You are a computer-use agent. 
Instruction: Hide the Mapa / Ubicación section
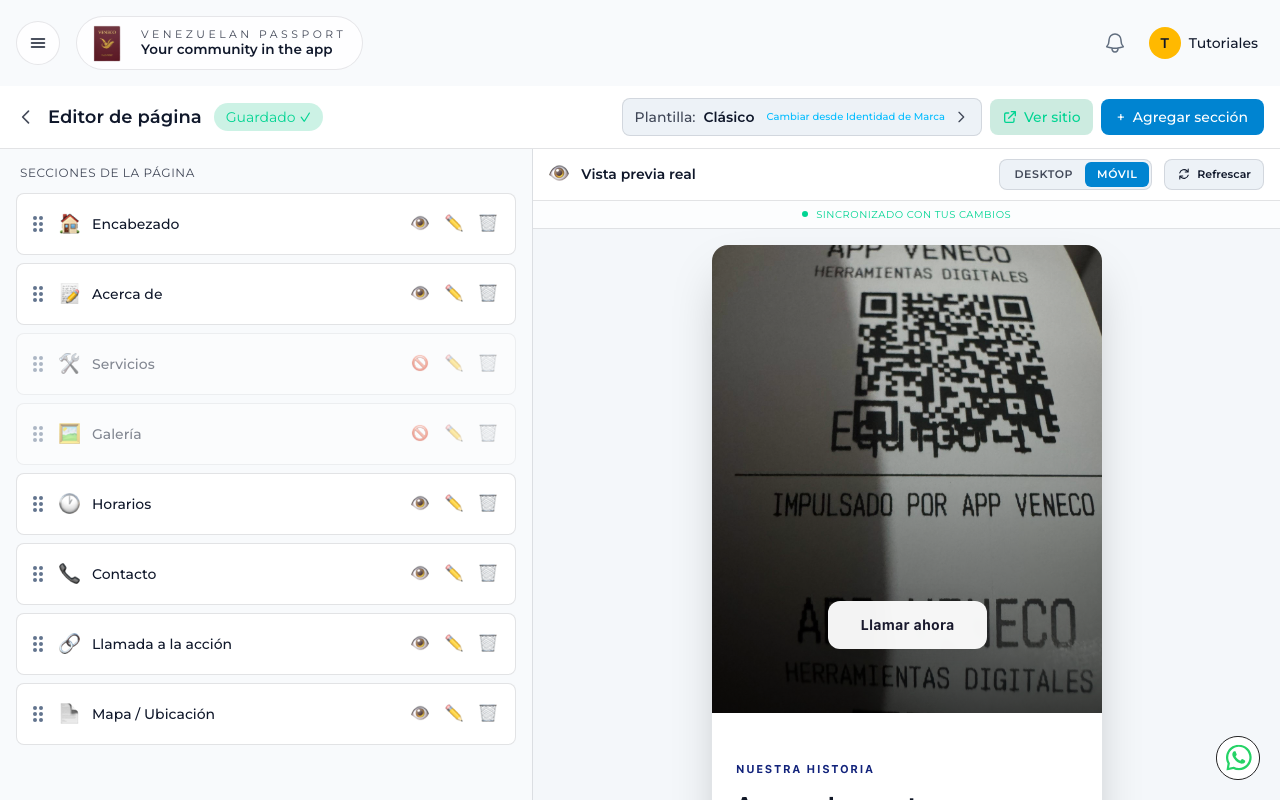(420, 713)
